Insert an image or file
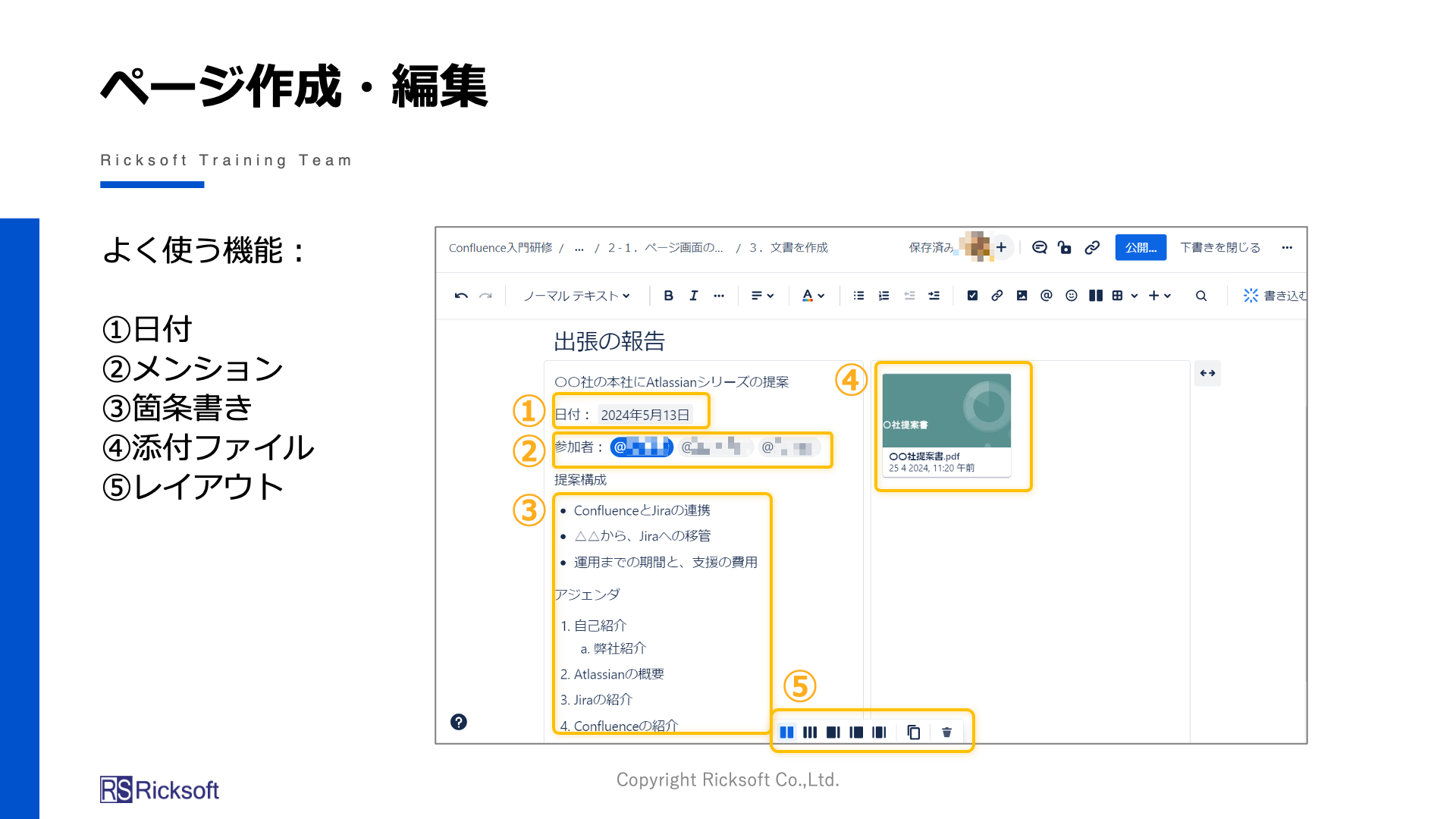Screen dimensions: 1456x819 pos(1022,296)
